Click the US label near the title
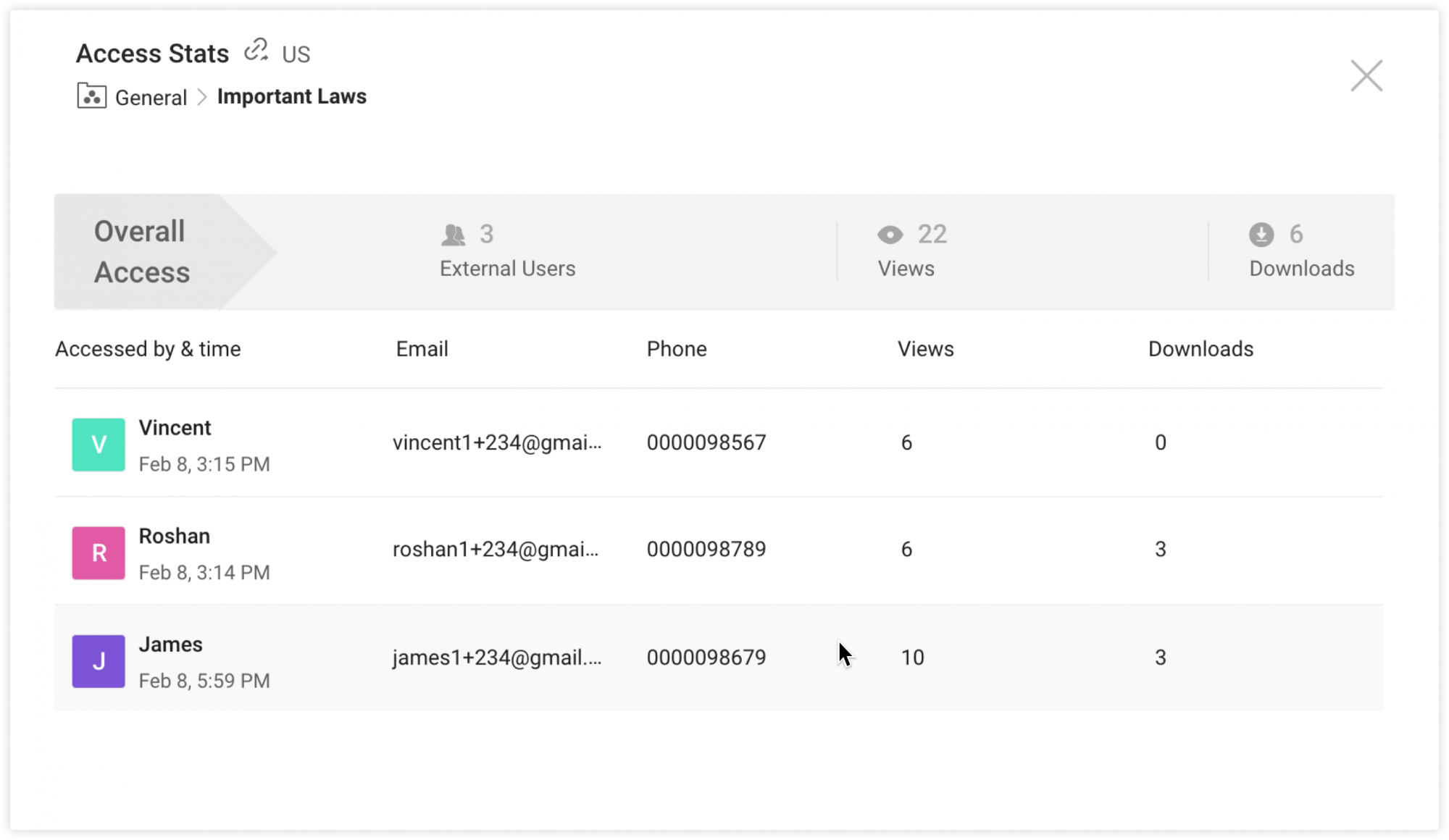 [295, 53]
